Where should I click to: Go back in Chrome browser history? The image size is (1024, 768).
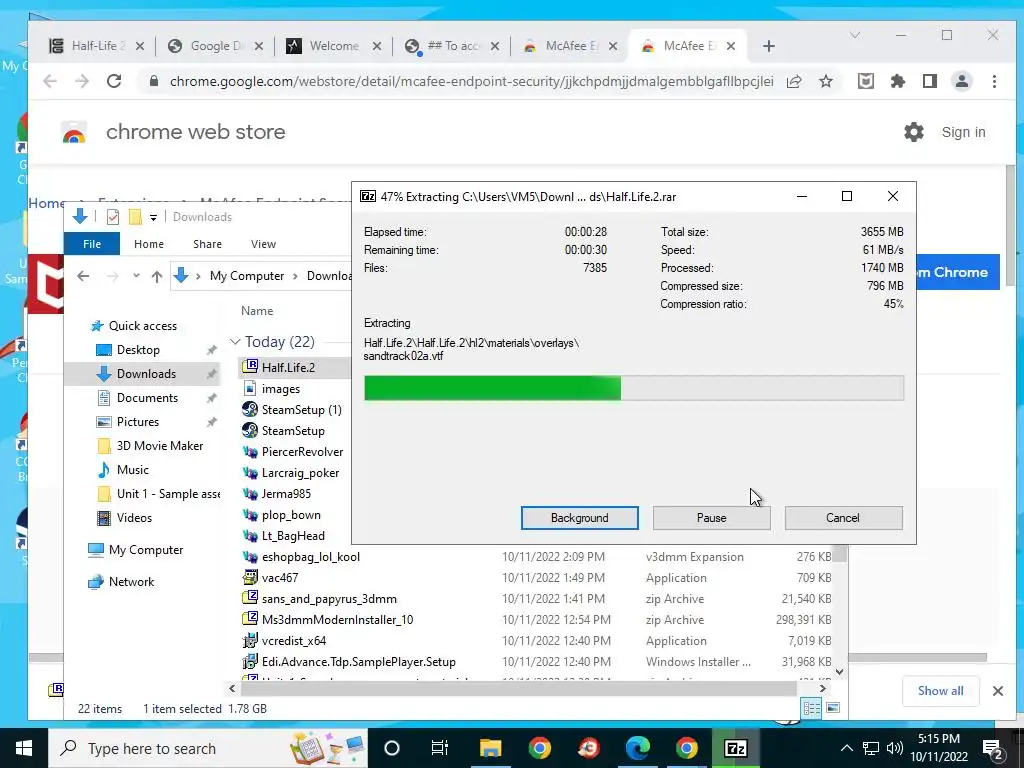tap(50, 81)
